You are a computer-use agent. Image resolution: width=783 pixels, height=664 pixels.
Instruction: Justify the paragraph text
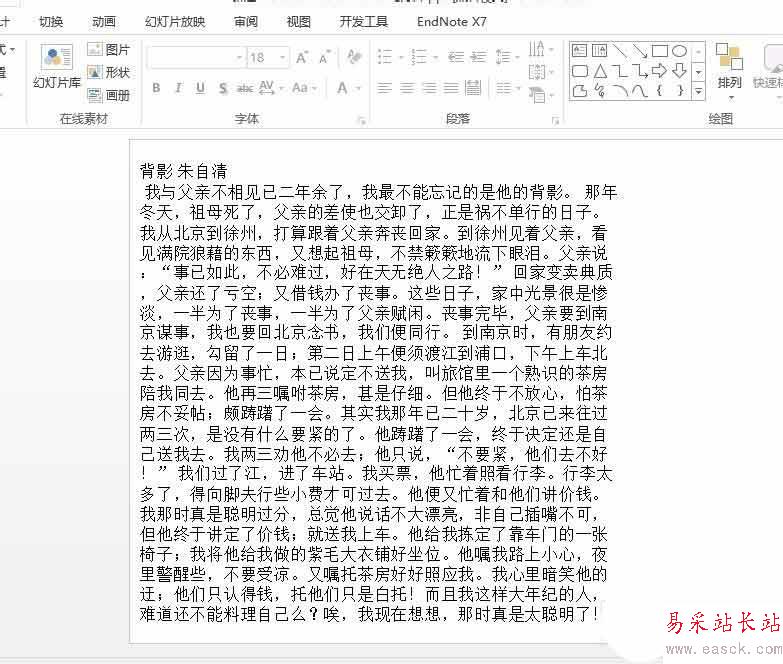pos(451,88)
